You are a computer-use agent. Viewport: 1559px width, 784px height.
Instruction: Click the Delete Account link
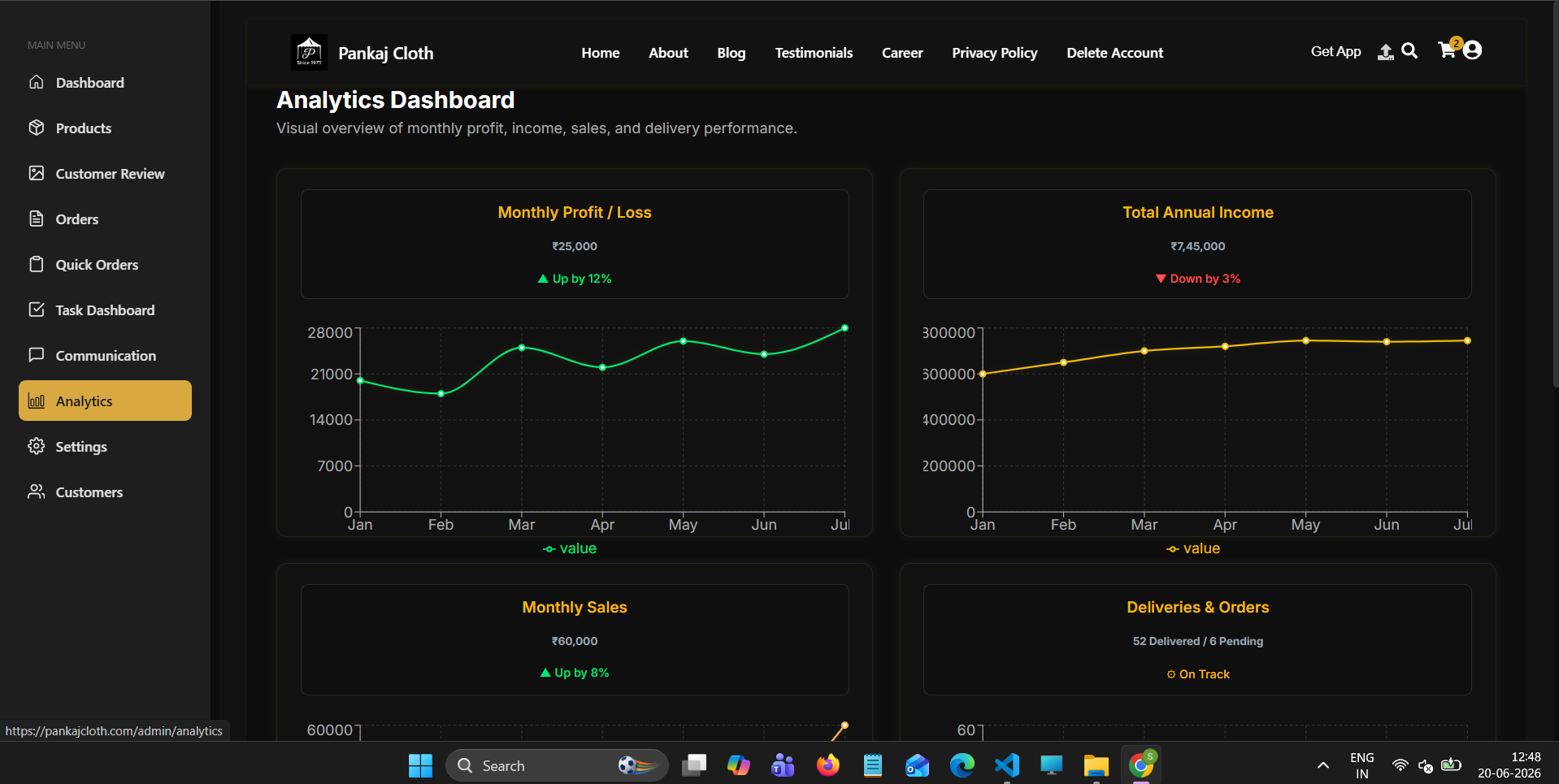(x=1115, y=53)
